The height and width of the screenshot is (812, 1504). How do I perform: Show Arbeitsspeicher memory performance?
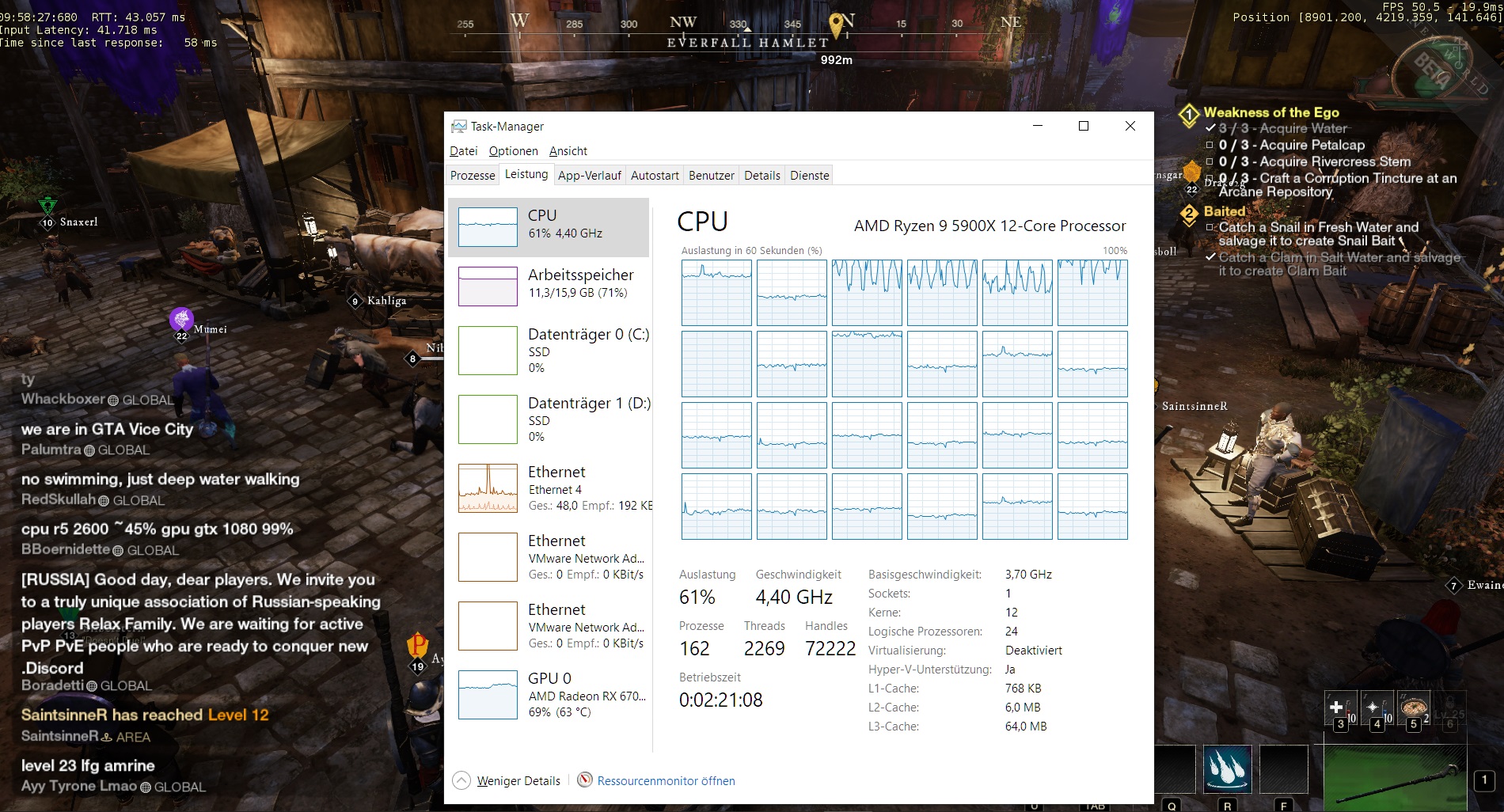click(549, 286)
